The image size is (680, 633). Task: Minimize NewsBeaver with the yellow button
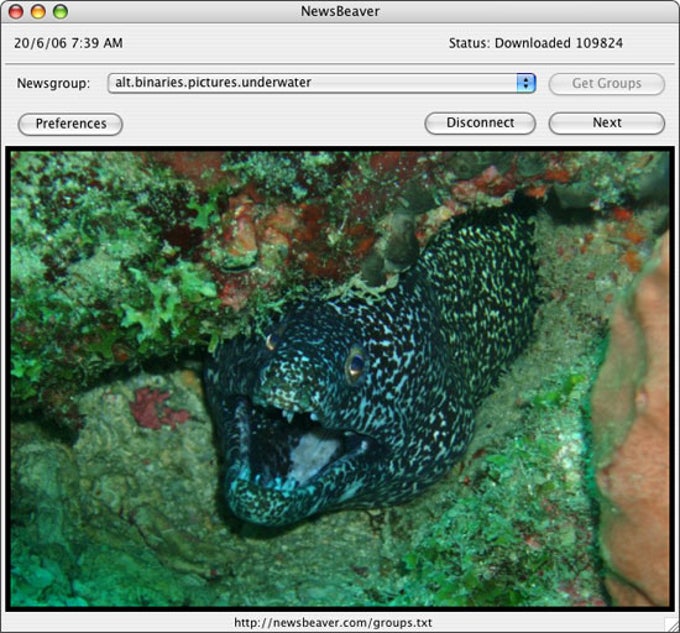point(38,12)
